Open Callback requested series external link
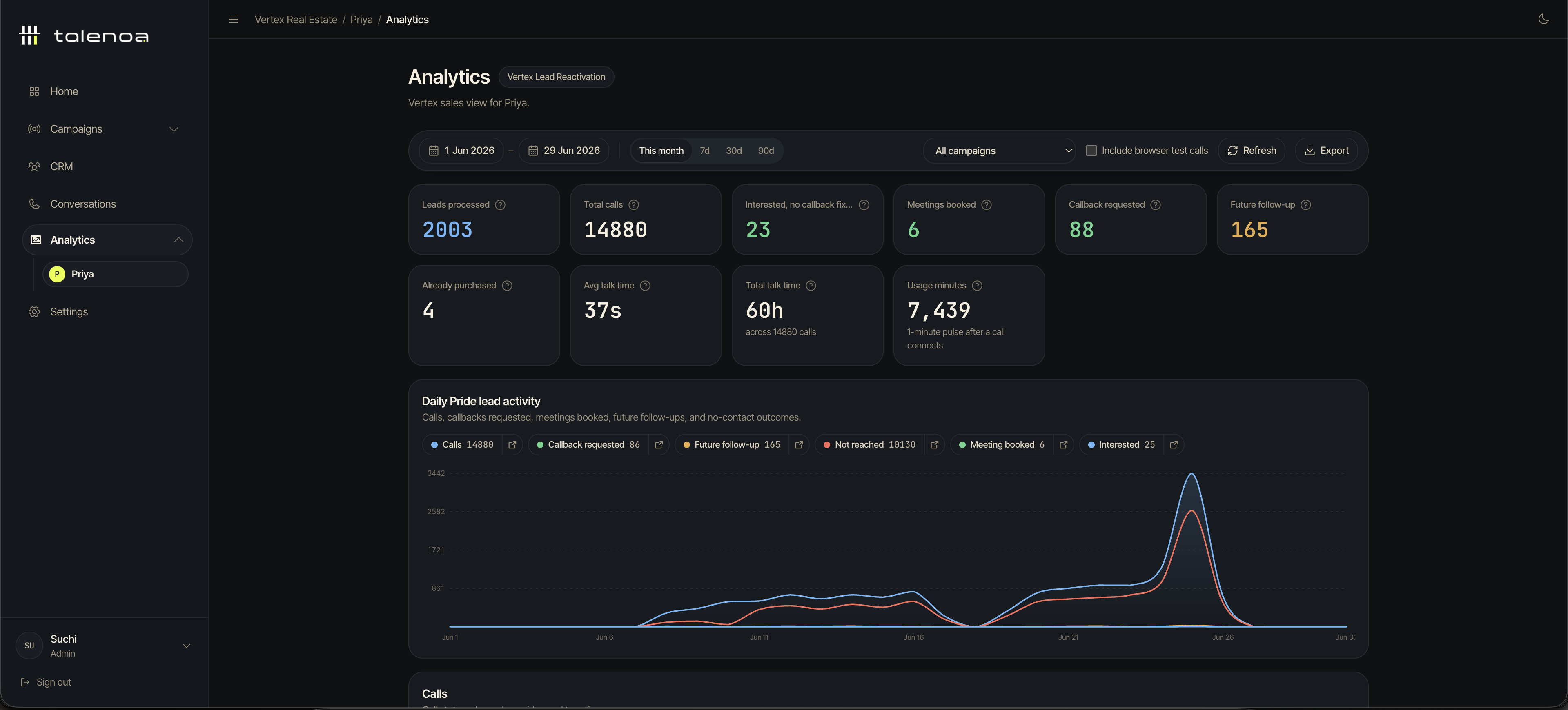Screen dimensions: 1568x710 click(x=659, y=445)
